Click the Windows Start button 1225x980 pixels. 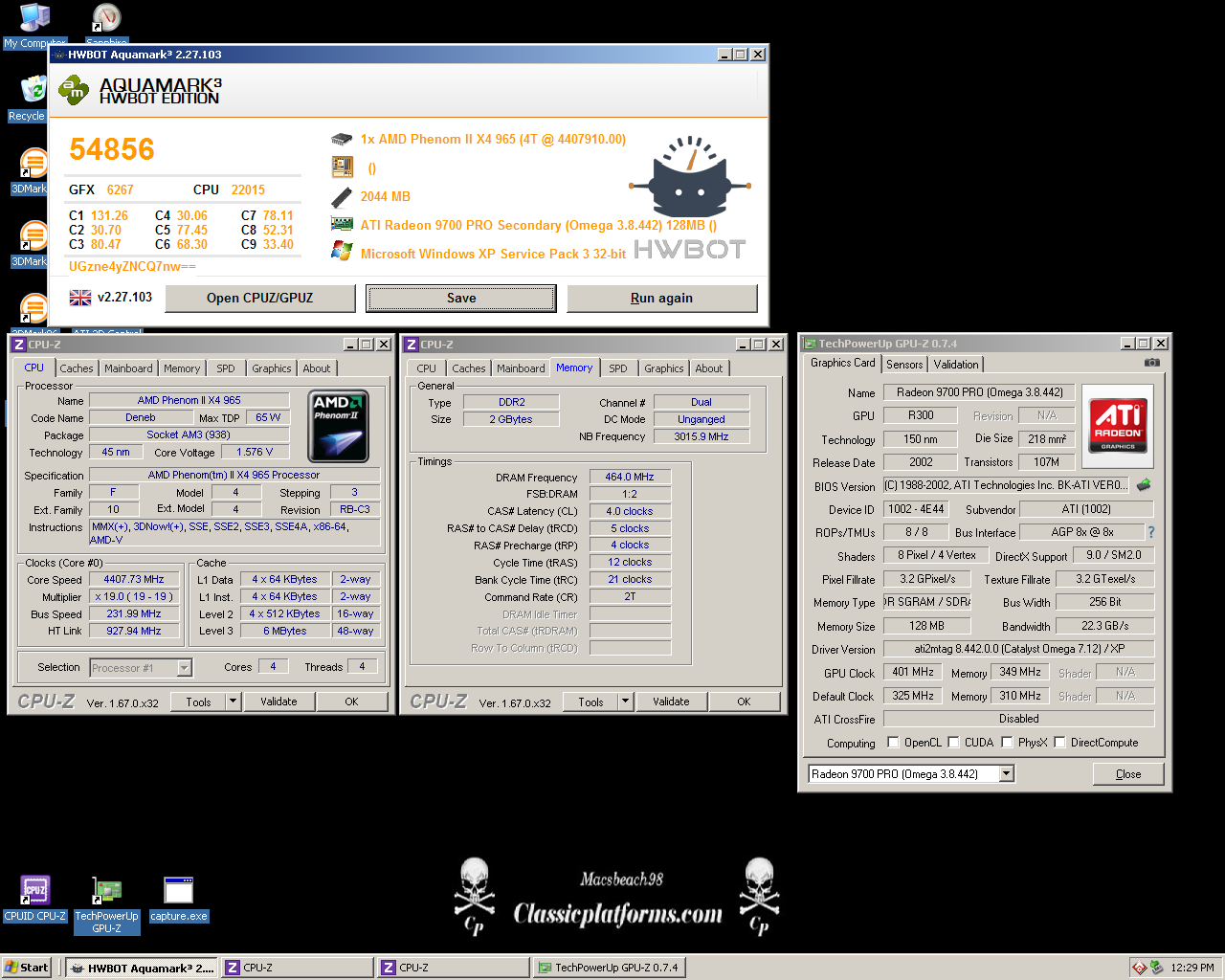pos(26,968)
